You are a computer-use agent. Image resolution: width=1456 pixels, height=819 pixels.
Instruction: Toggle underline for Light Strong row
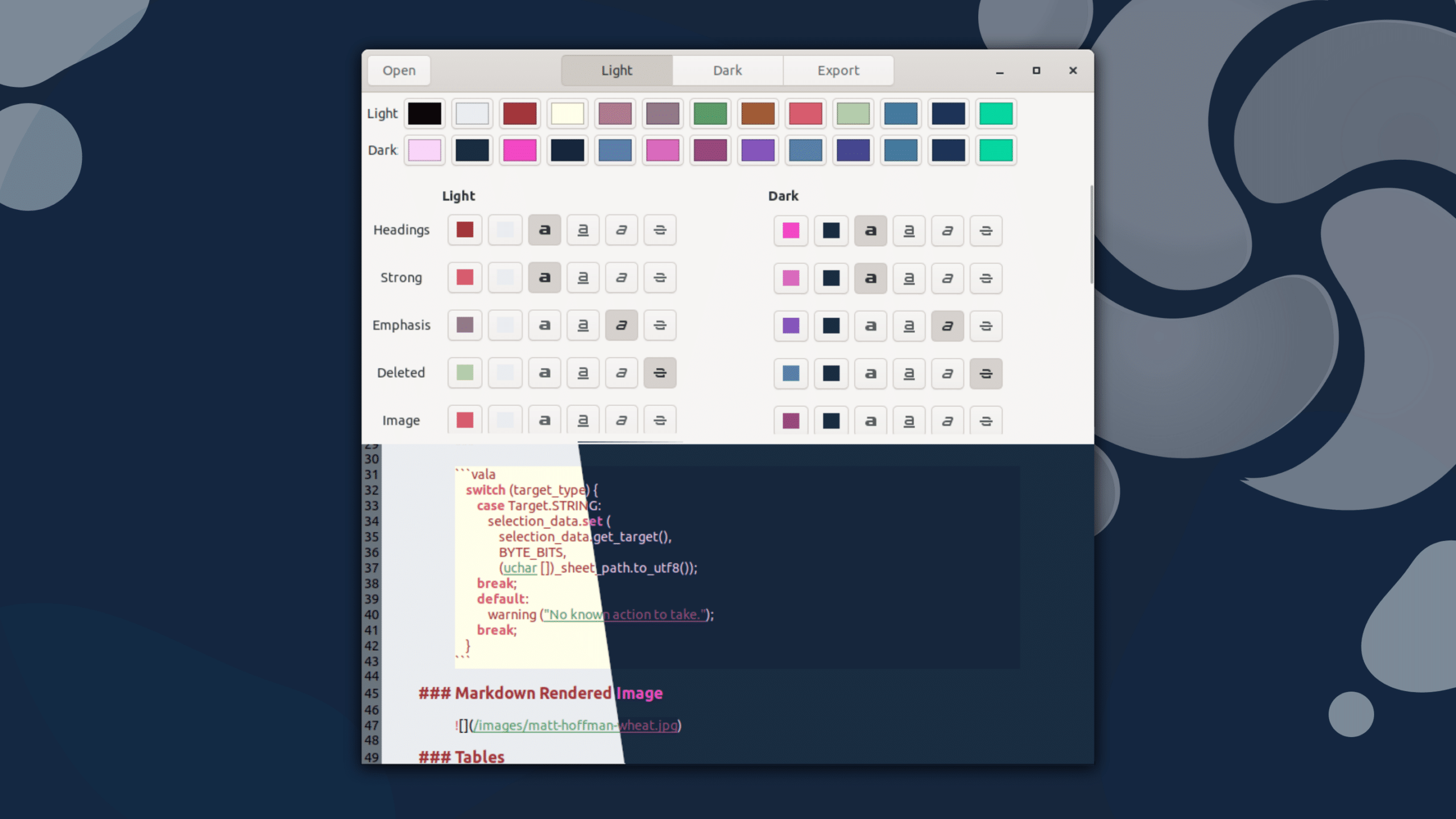[583, 278]
